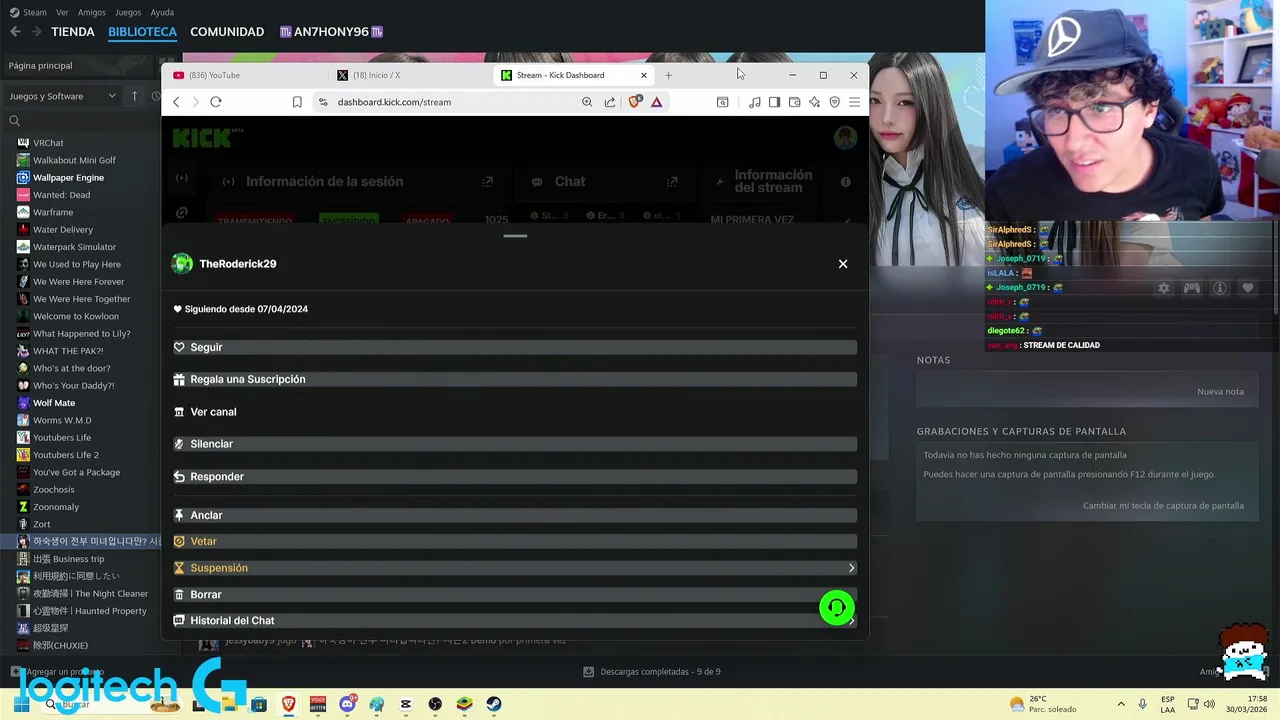Open the Amigos menu in Steam
The image size is (1280, 720).
point(92,12)
